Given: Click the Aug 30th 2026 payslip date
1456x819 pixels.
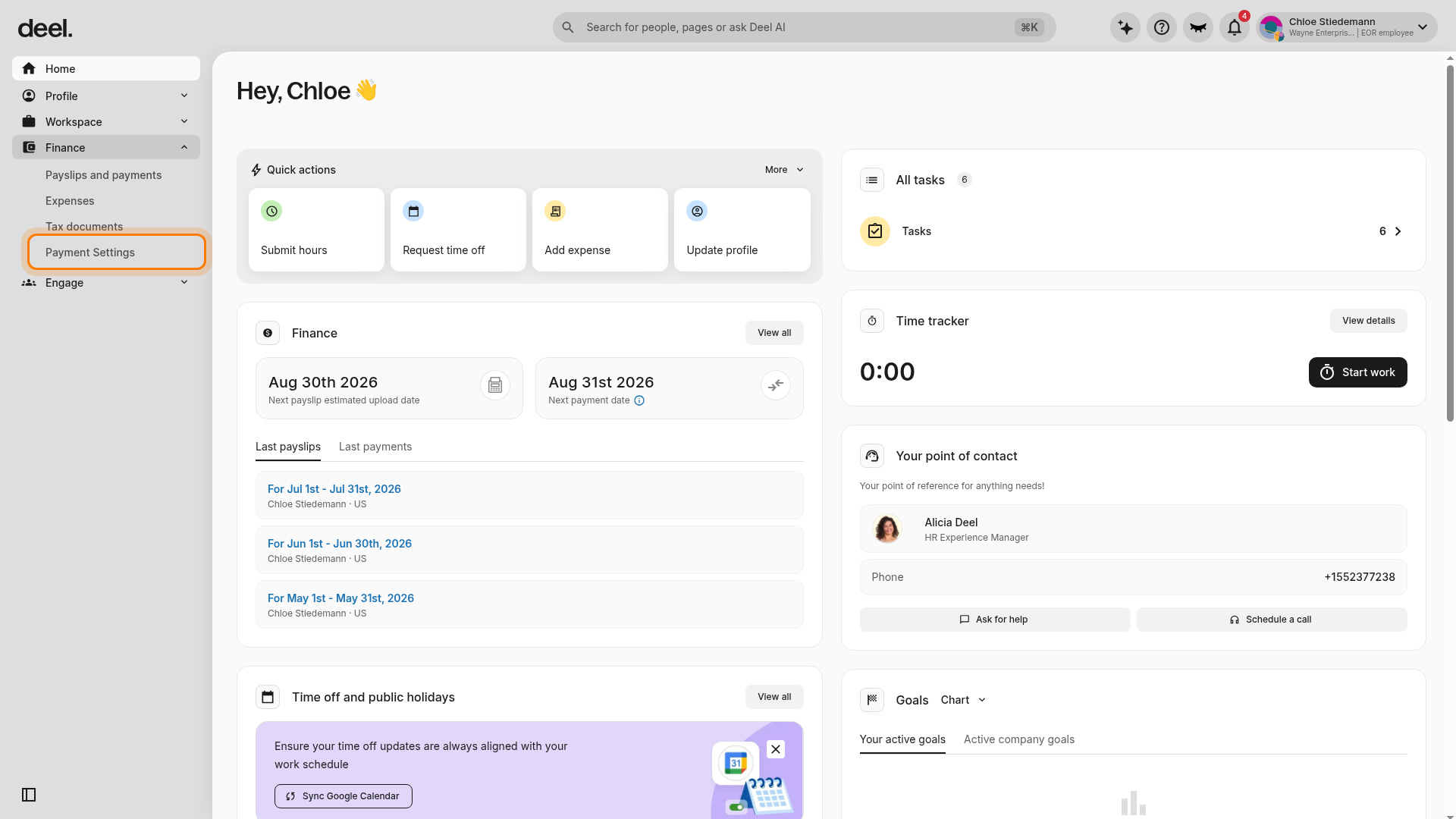Looking at the screenshot, I should [323, 382].
